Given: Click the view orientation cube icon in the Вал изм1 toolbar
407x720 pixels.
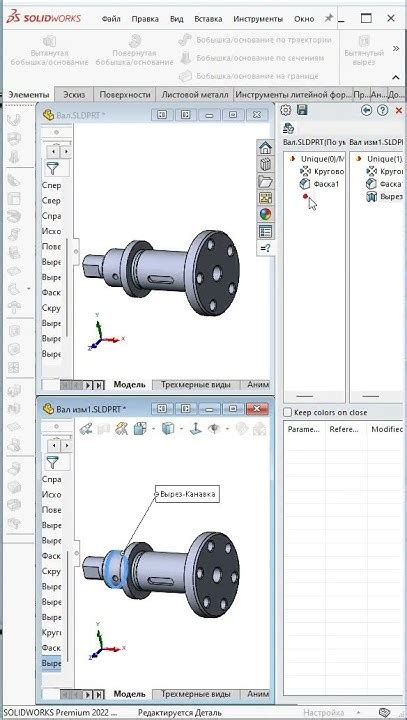Looking at the screenshot, I should pyautogui.click(x=139, y=429).
